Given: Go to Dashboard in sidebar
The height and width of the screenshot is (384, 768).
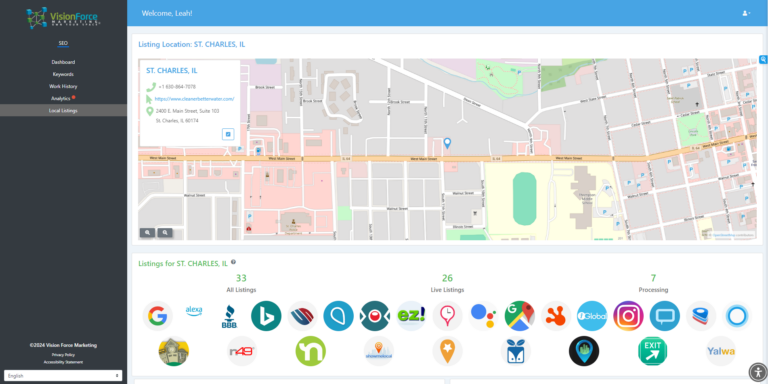Looking at the screenshot, I should point(63,62).
